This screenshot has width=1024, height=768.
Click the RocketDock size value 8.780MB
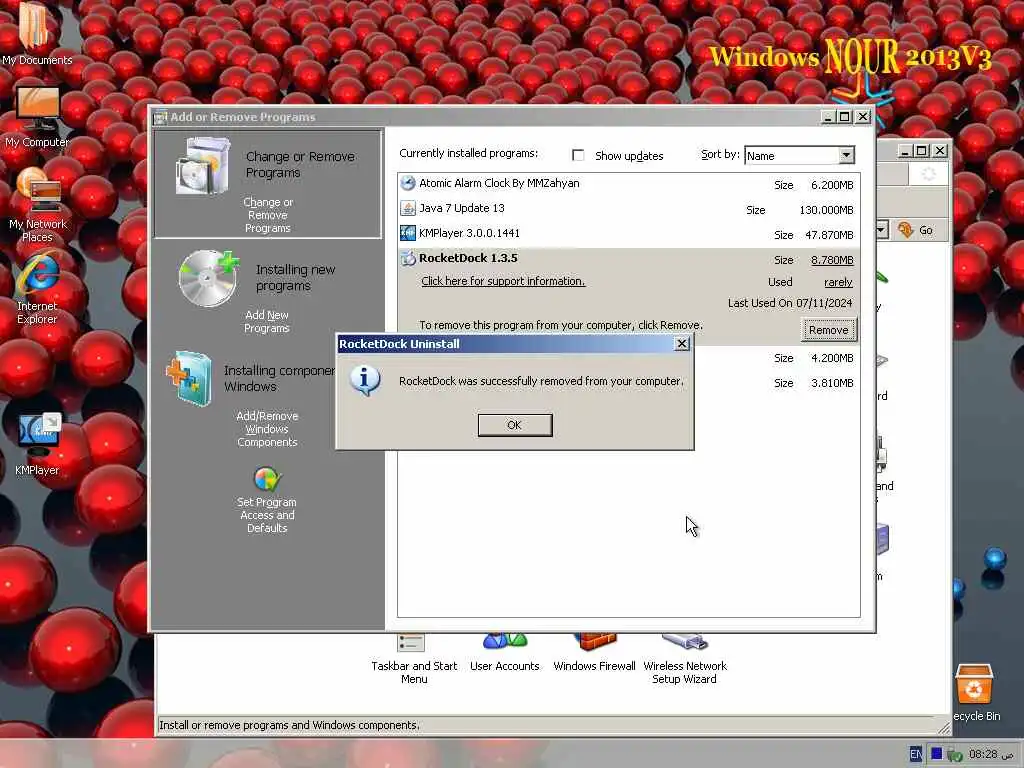coord(832,260)
